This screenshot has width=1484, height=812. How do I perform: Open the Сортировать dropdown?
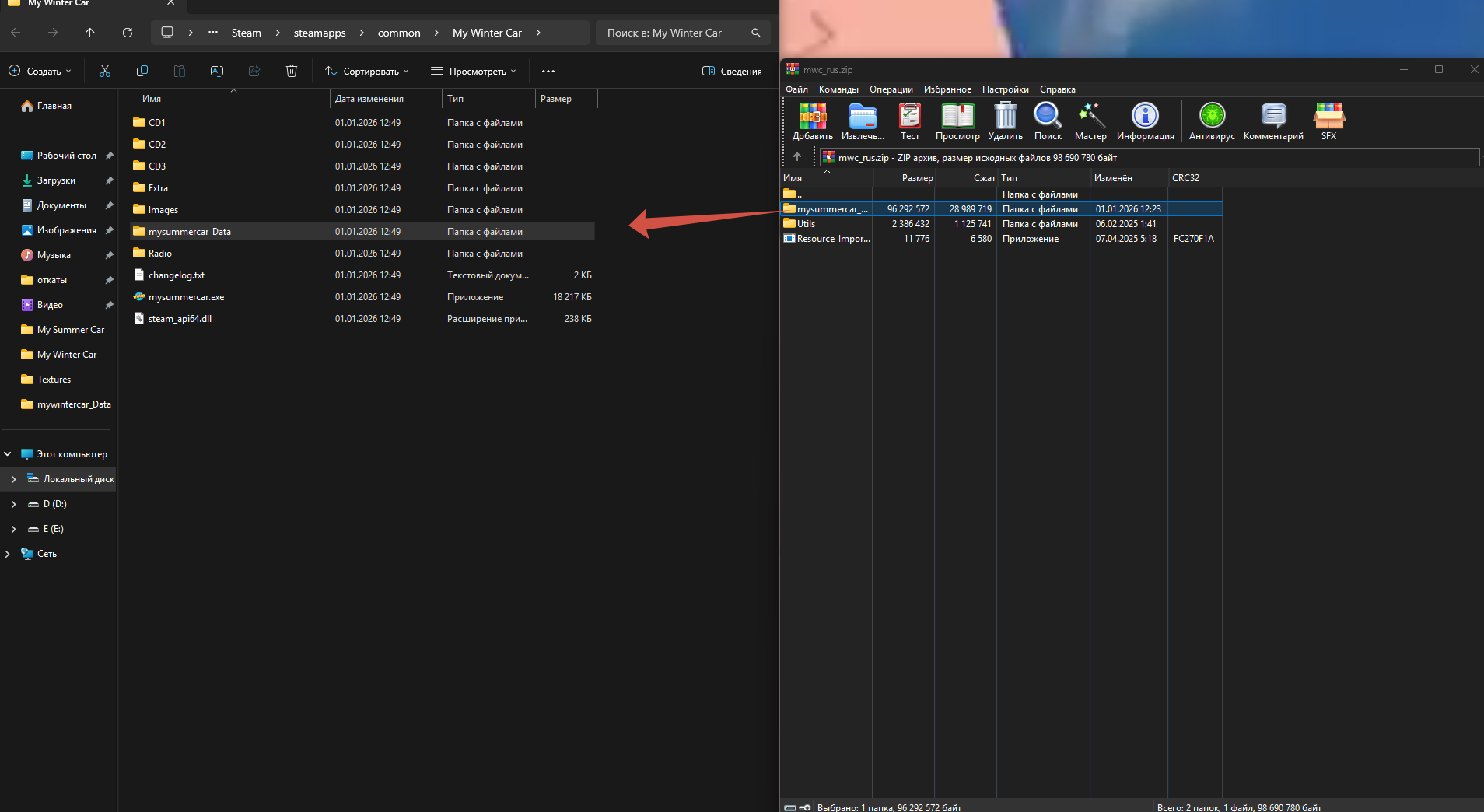click(x=367, y=72)
